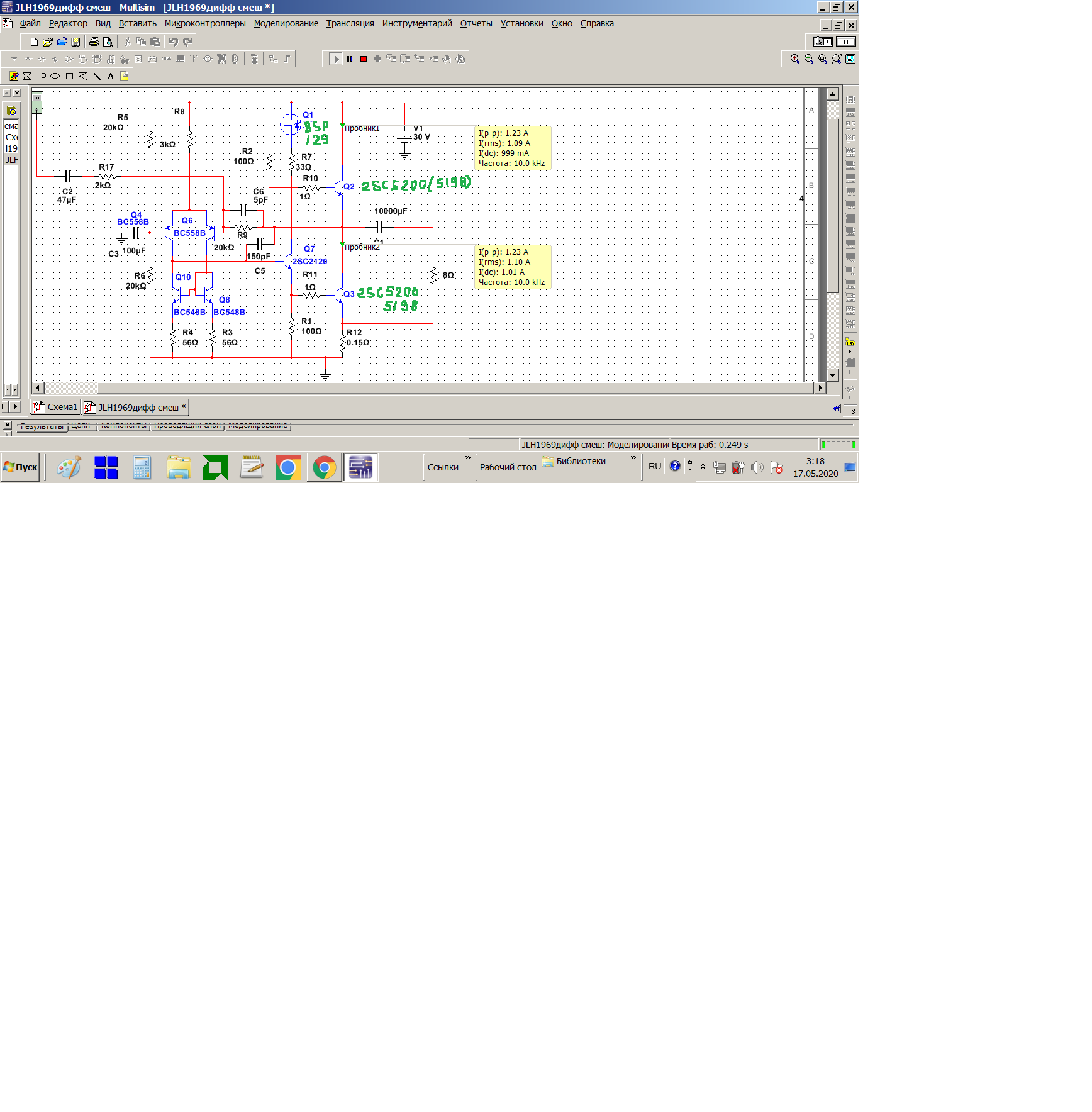Insert a comment with the yellow note icon
This screenshot has height=1112, width=1092.
(125, 77)
